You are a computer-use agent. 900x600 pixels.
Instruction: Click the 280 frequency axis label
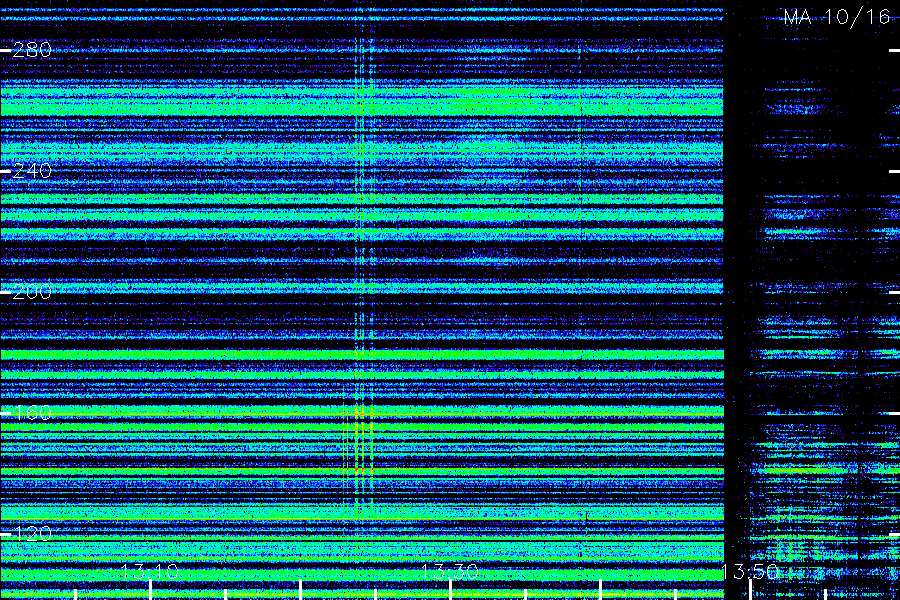32,51
